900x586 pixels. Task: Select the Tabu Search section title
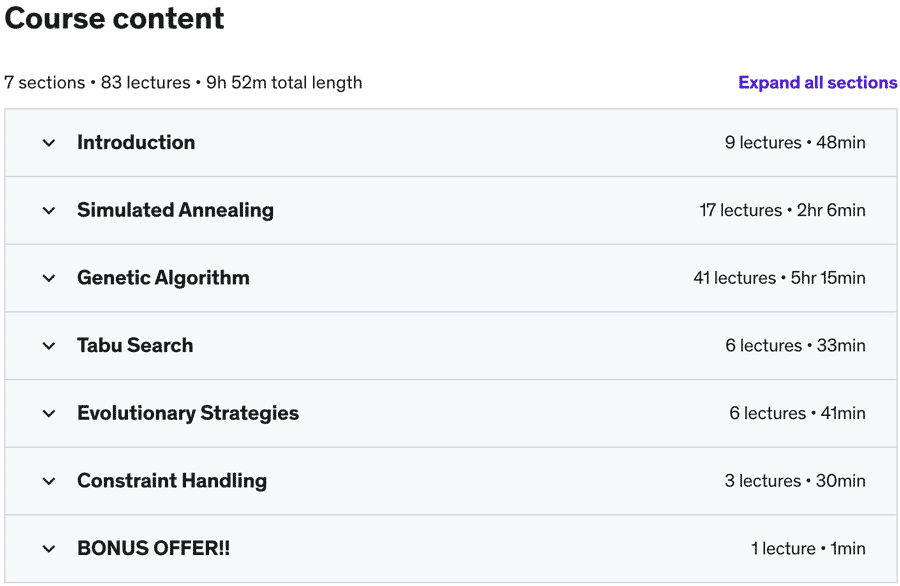coord(135,346)
